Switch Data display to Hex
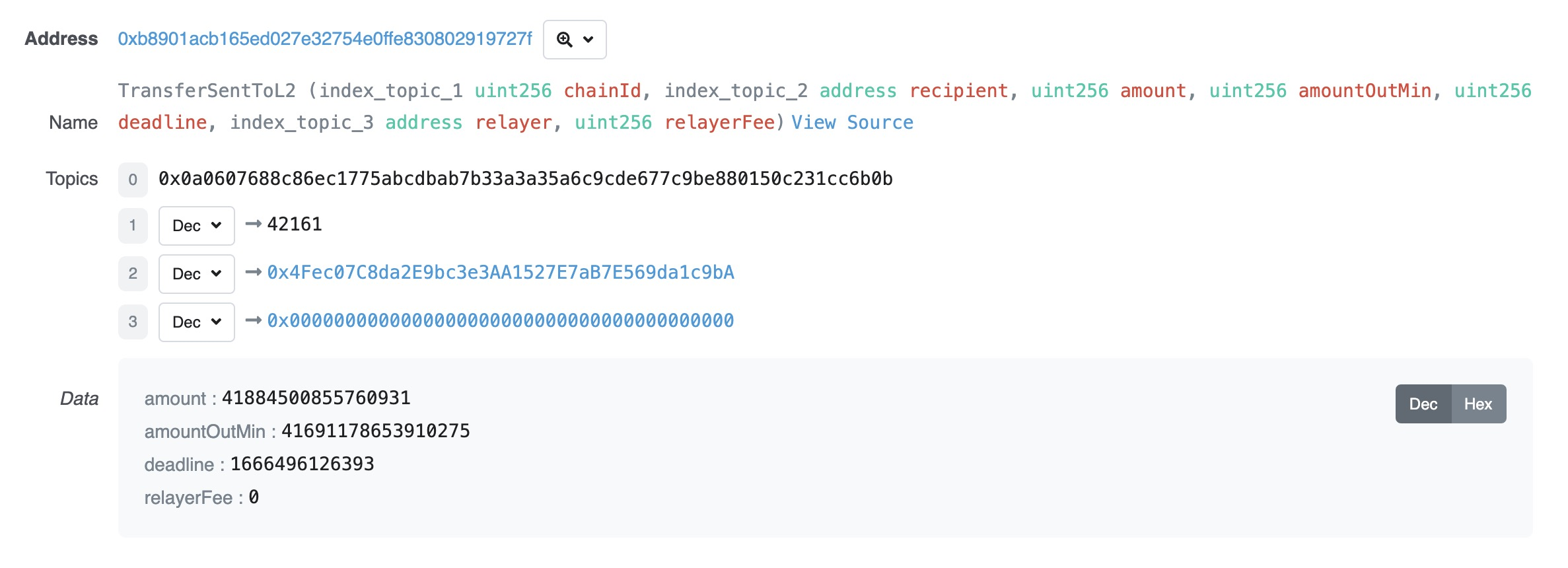1568x568 pixels. coord(1478,404)
